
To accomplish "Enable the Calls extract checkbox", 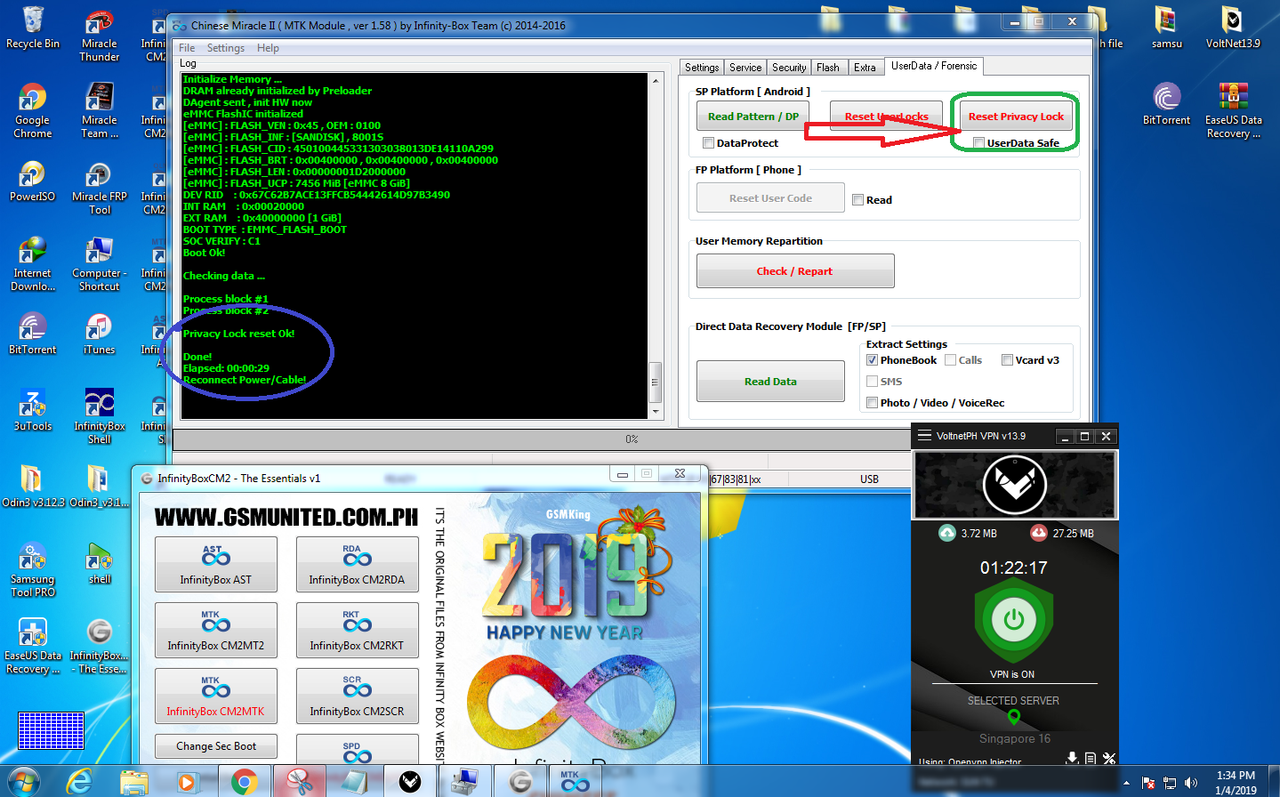I will (x=950, y=360).
